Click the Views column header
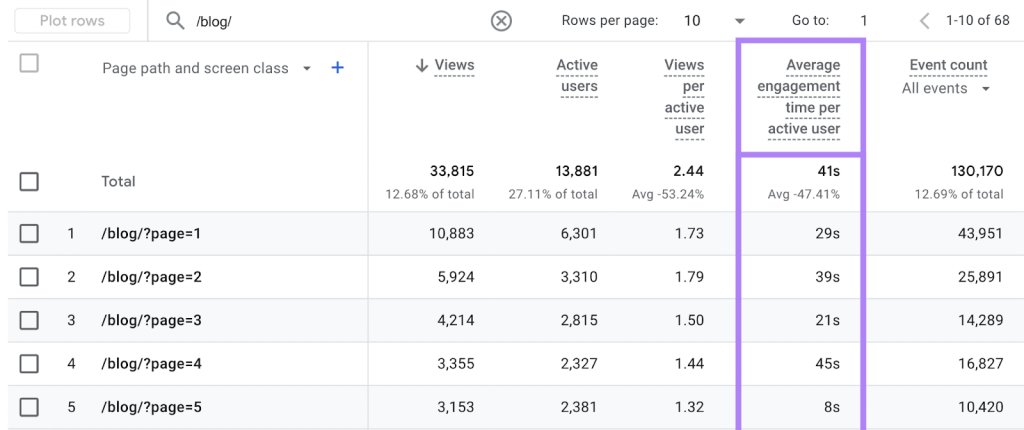Viewport: 1024px width, 430px height. [455, 65]
